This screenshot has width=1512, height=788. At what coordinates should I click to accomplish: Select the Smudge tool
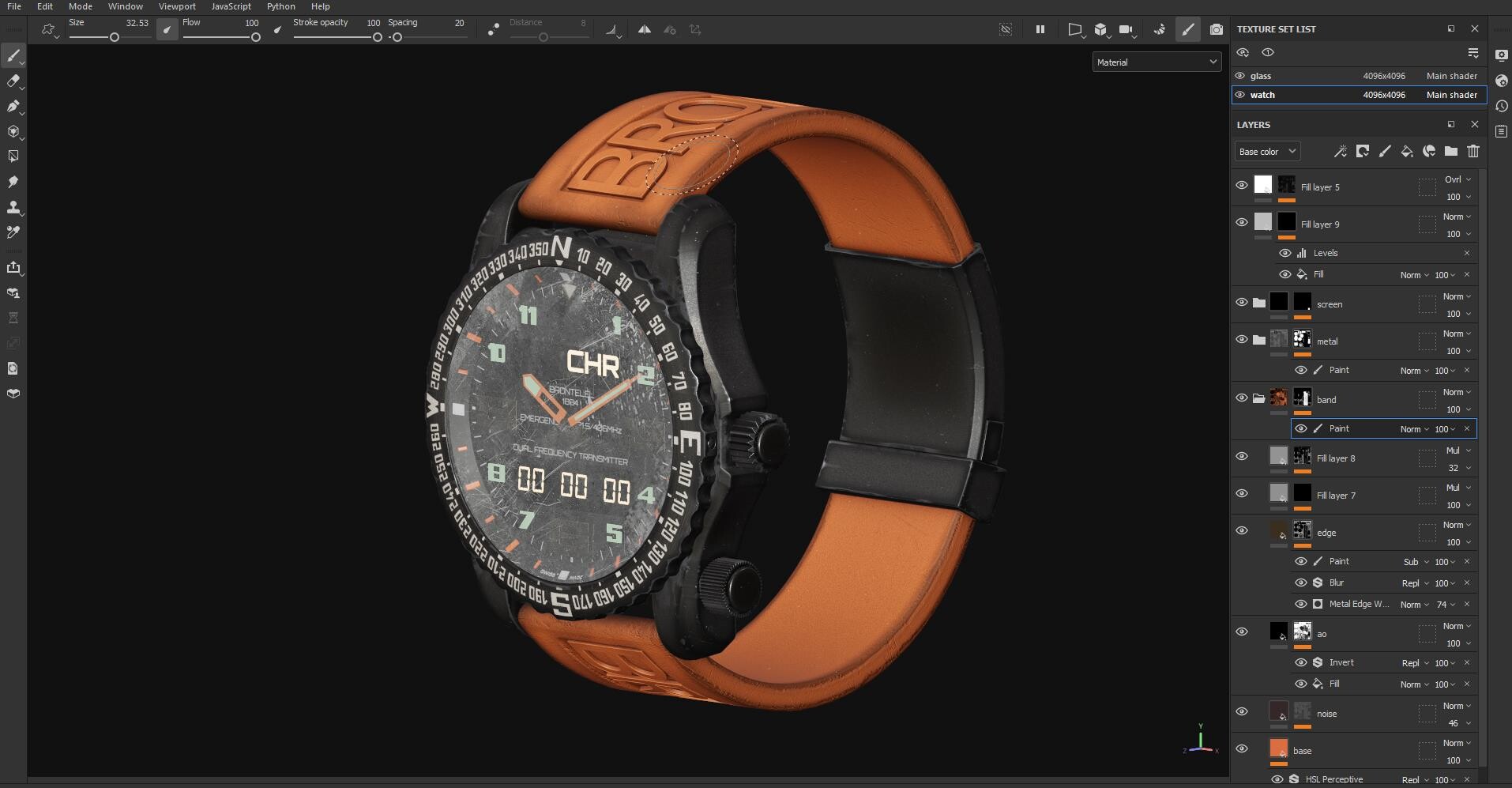pos(13,181)
